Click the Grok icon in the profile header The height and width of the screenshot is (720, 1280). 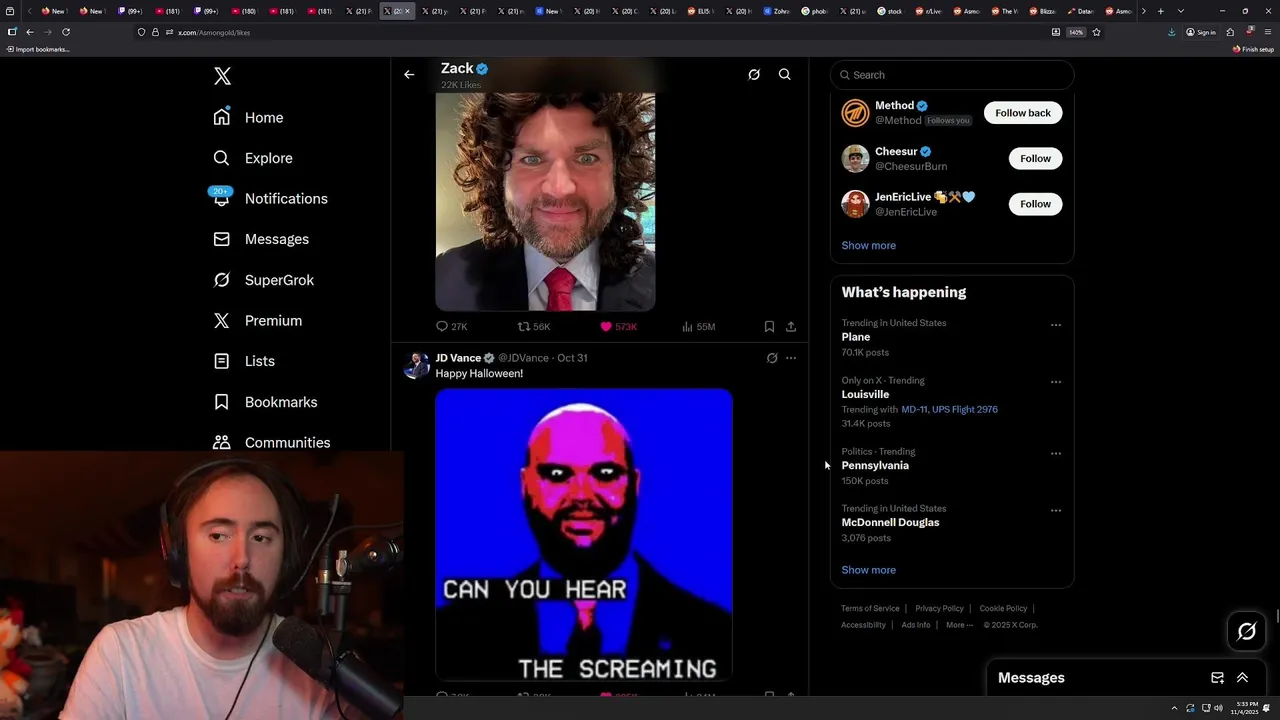754,74
